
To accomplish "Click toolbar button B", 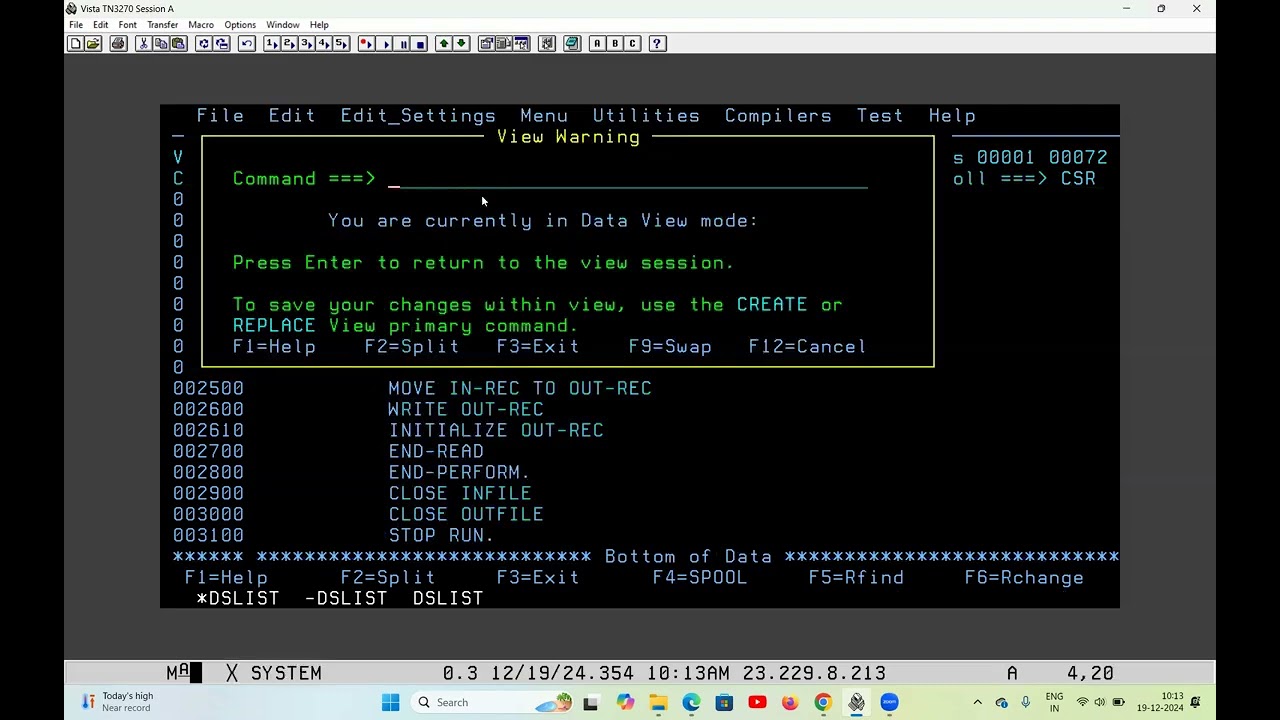I will click(x=614, y=44).
